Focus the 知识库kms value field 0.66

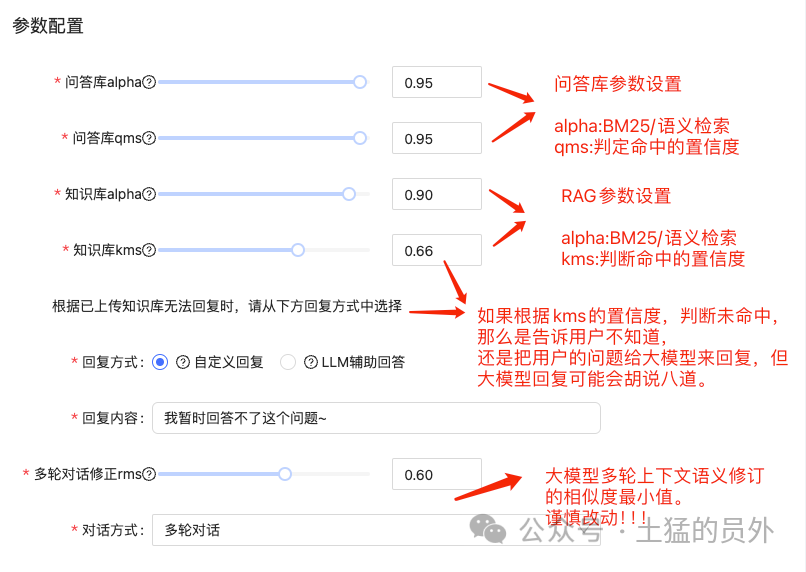(x=437, y=250)
